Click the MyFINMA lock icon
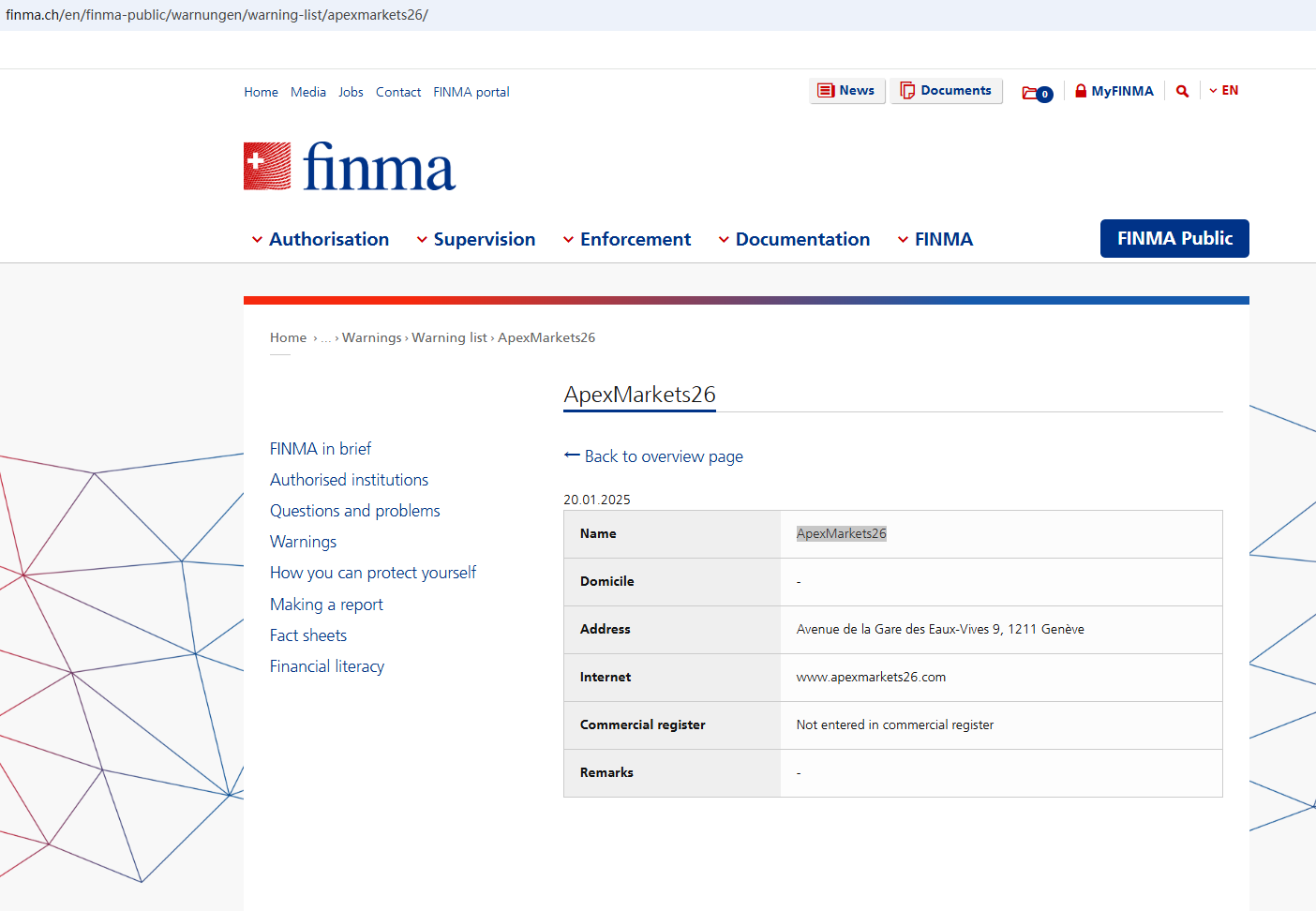This screenshot has width=1316, height=911. (1081, 91)
